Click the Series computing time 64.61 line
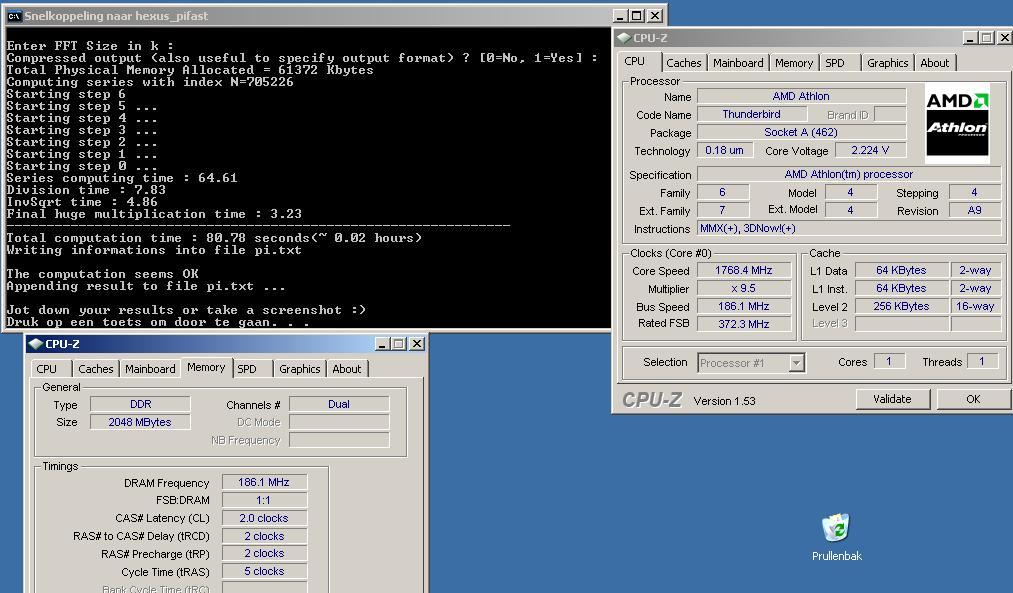This screenshot has height=593, width=1013. coord(122,178)
